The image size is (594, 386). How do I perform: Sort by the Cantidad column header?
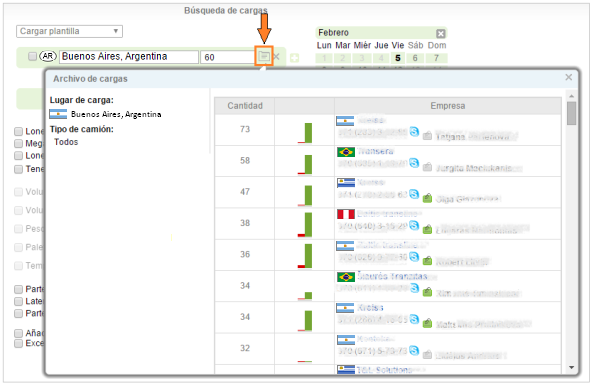245,106
